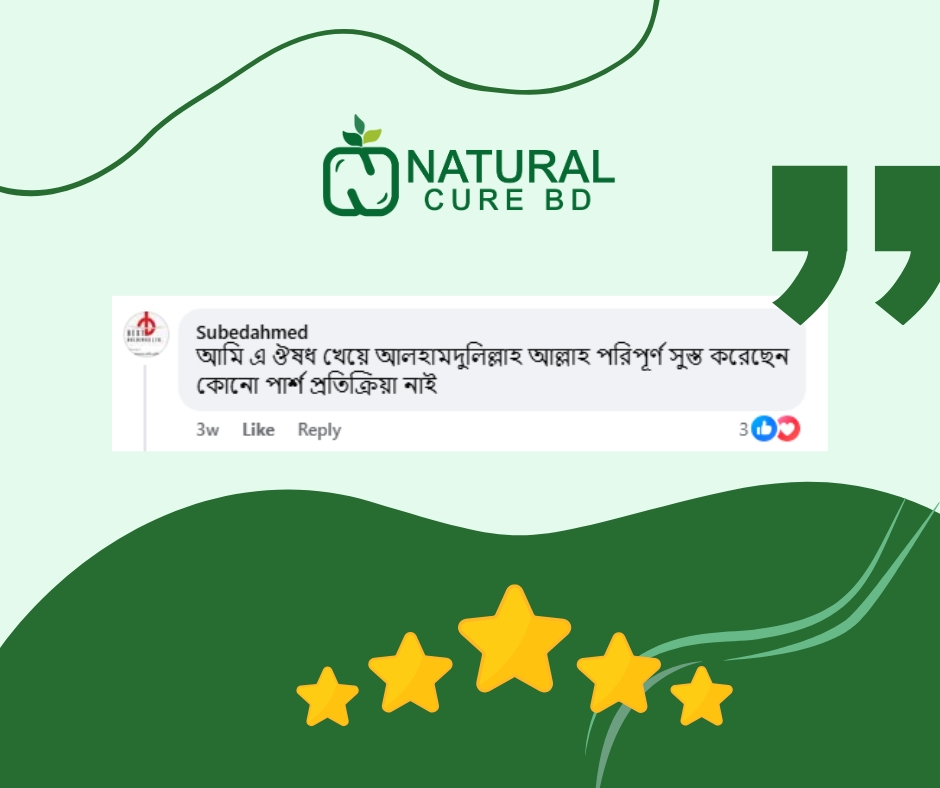This screenshot has height=788, width=940.
Task: Click the right large green quotation mark
Action: click(907, 245)
